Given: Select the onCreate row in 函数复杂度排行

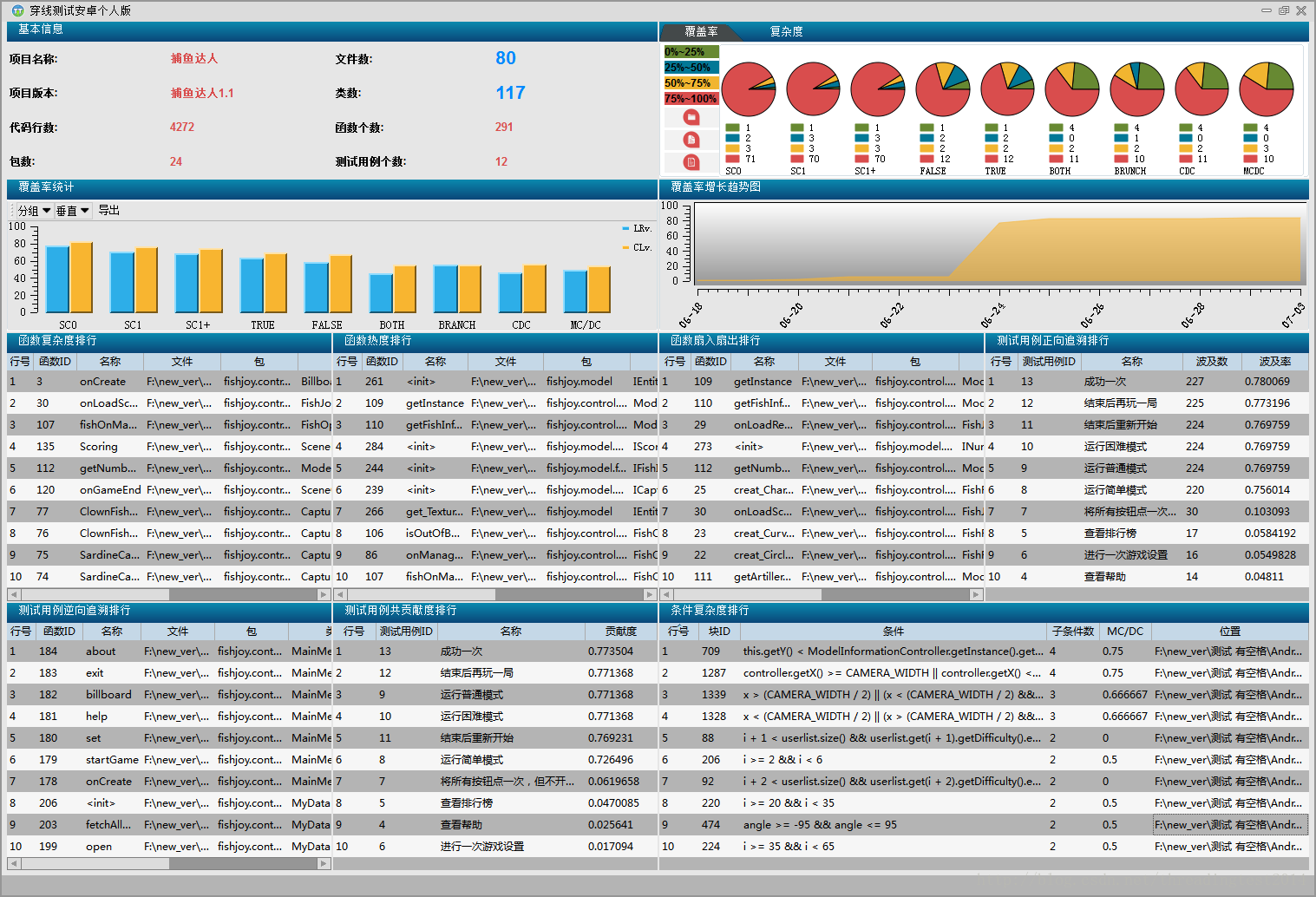Looking at the screenshot, I should (x=169, y=382).
